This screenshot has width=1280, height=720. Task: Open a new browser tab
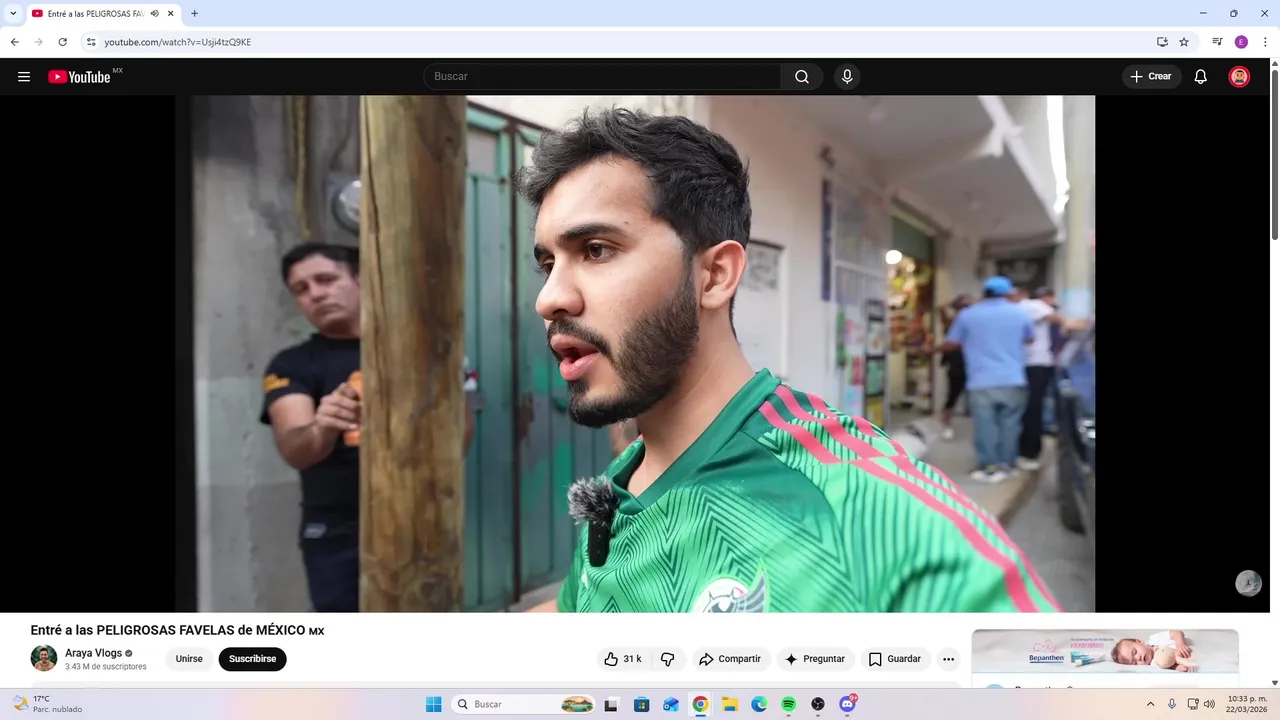(194, 13)
